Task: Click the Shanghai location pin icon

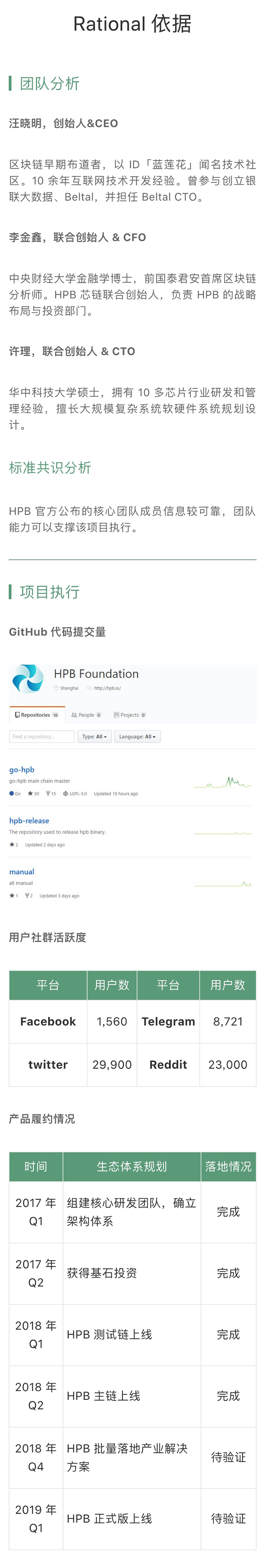Action: (56, 688)
